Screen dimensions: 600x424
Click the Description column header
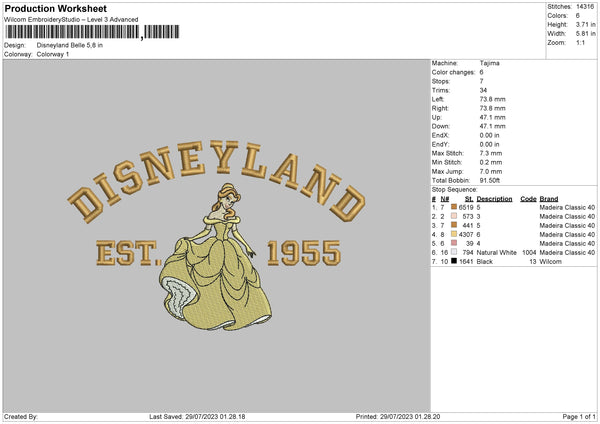(x=494, y=198)
